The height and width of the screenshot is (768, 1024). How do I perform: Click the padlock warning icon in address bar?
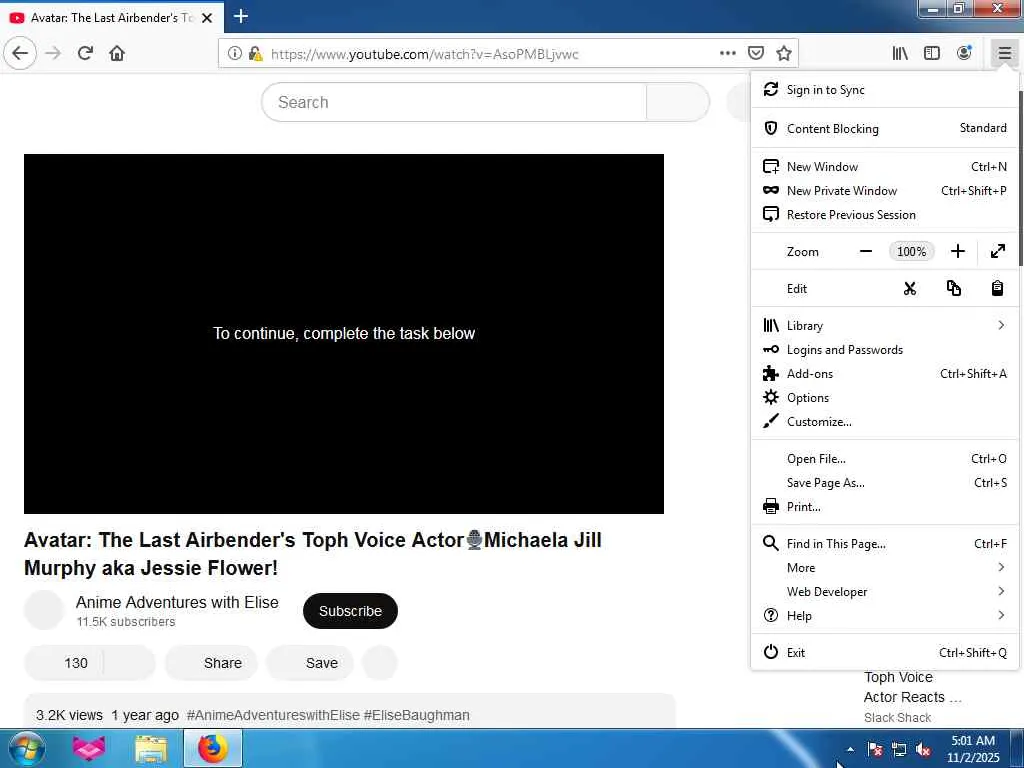255,54
